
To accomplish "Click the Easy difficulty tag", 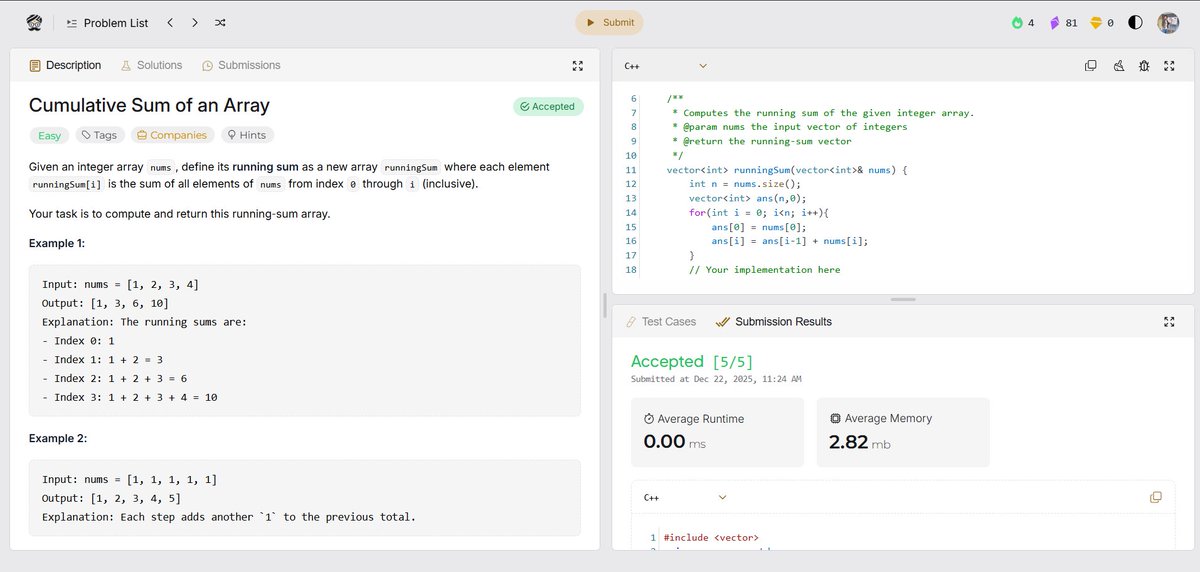I will 49,135.
